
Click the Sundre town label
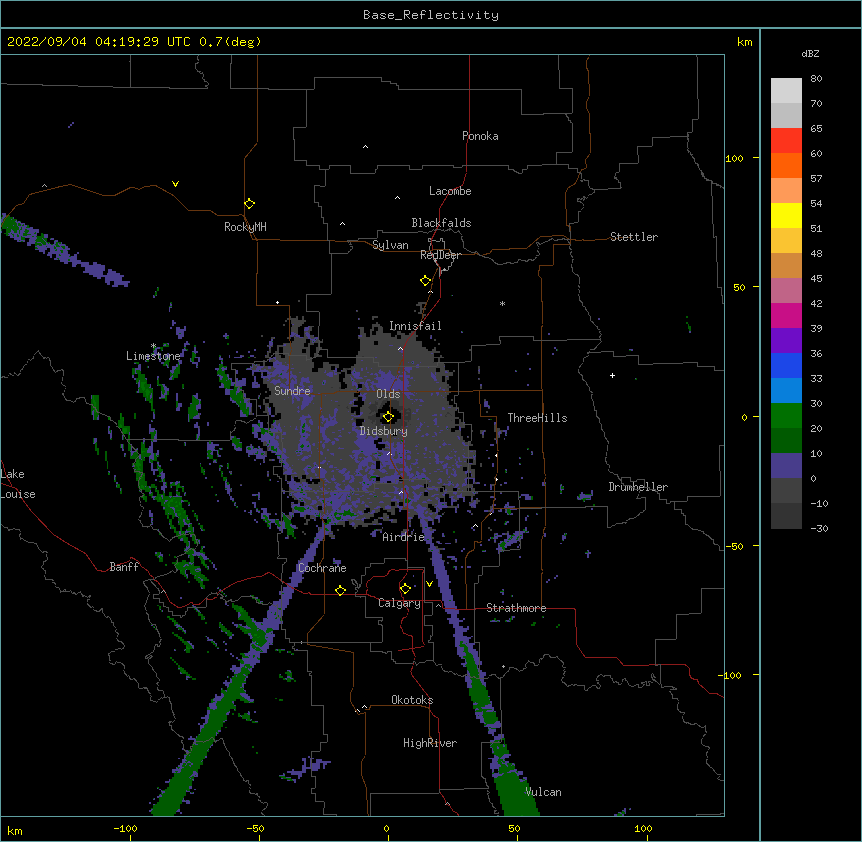[292, 391]
